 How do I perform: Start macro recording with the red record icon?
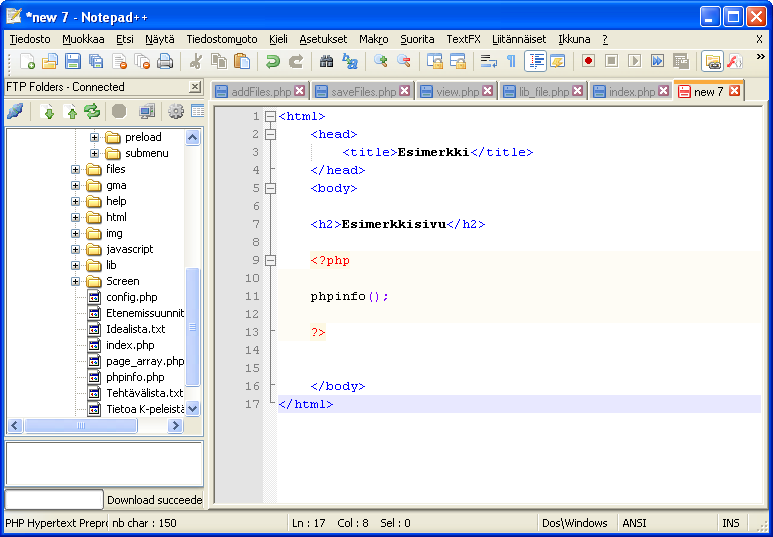pos(588,61)
